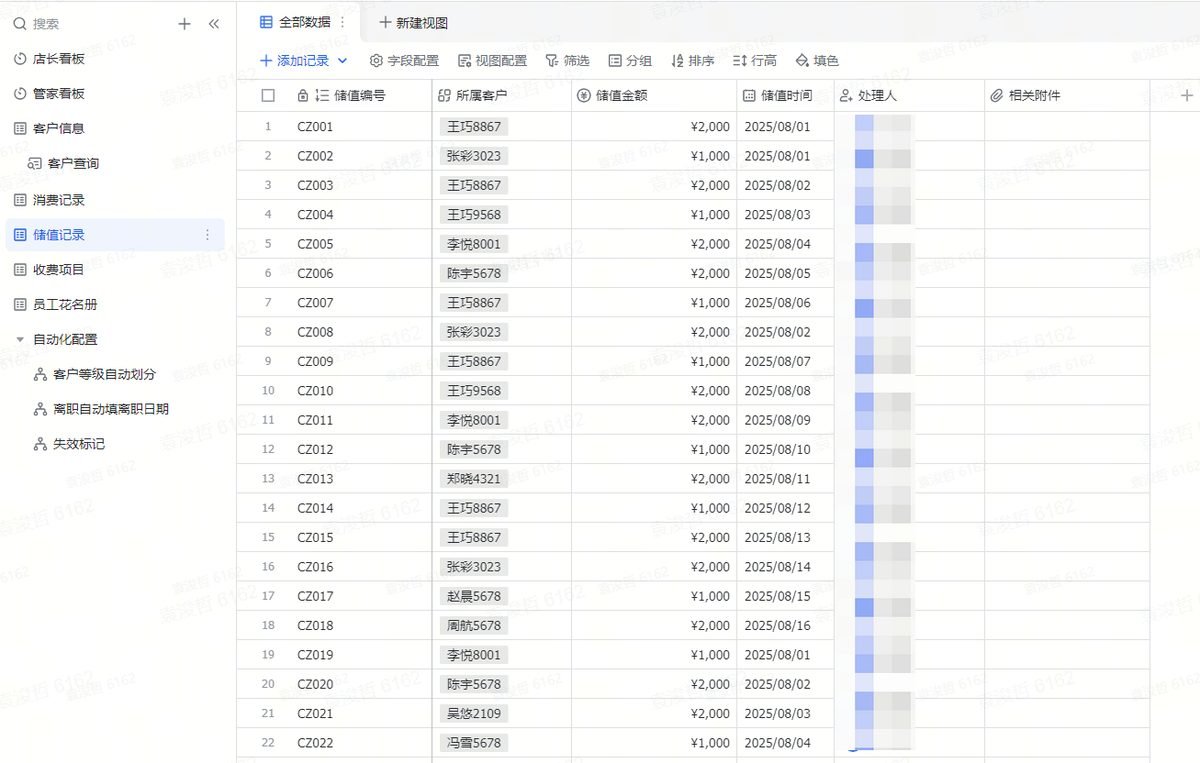Open the options dots on 全部数据 tab
1200x763 pixels.
(343, 22)
